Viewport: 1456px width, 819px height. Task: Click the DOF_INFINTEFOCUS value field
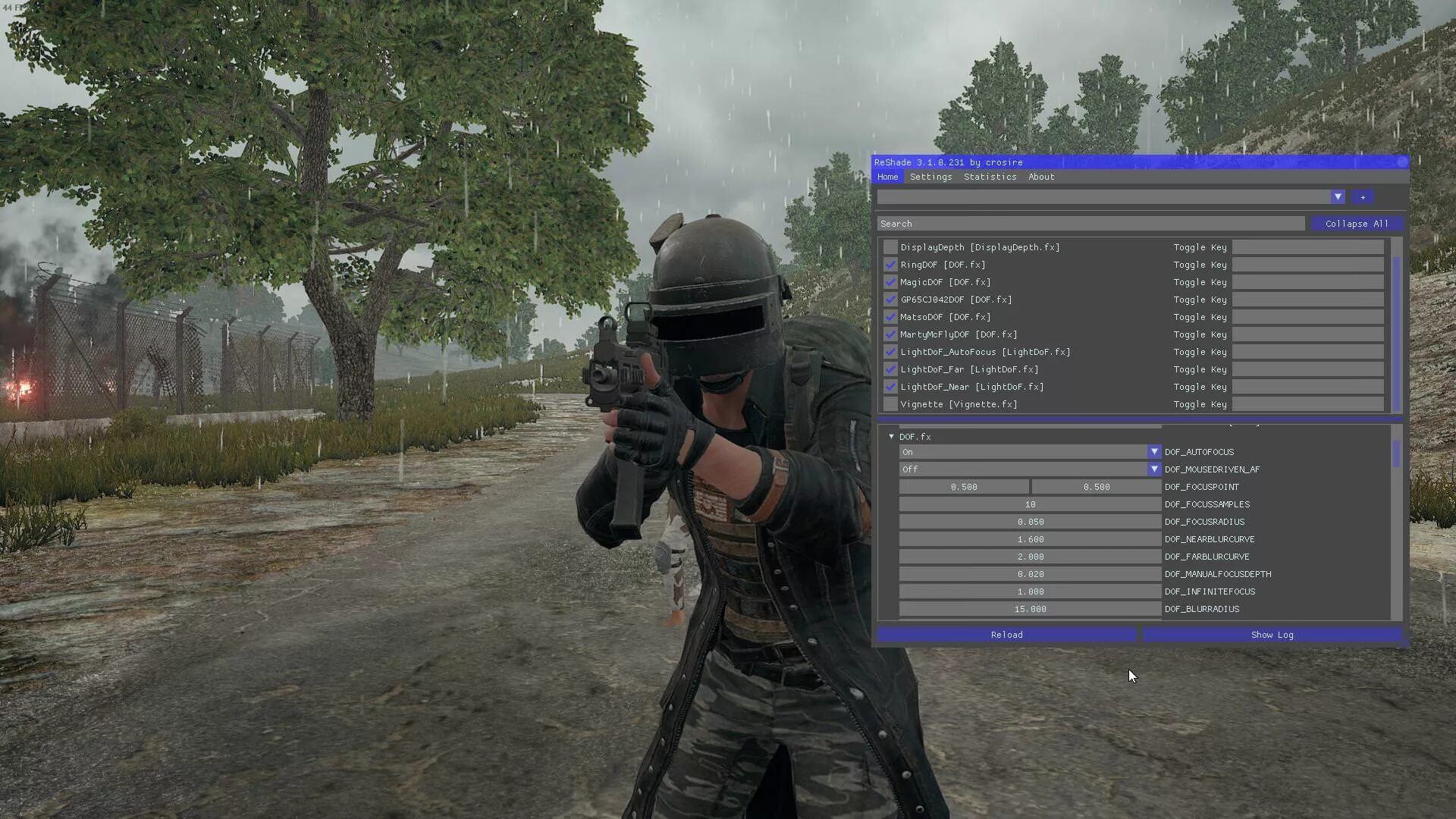point(1030,591)
